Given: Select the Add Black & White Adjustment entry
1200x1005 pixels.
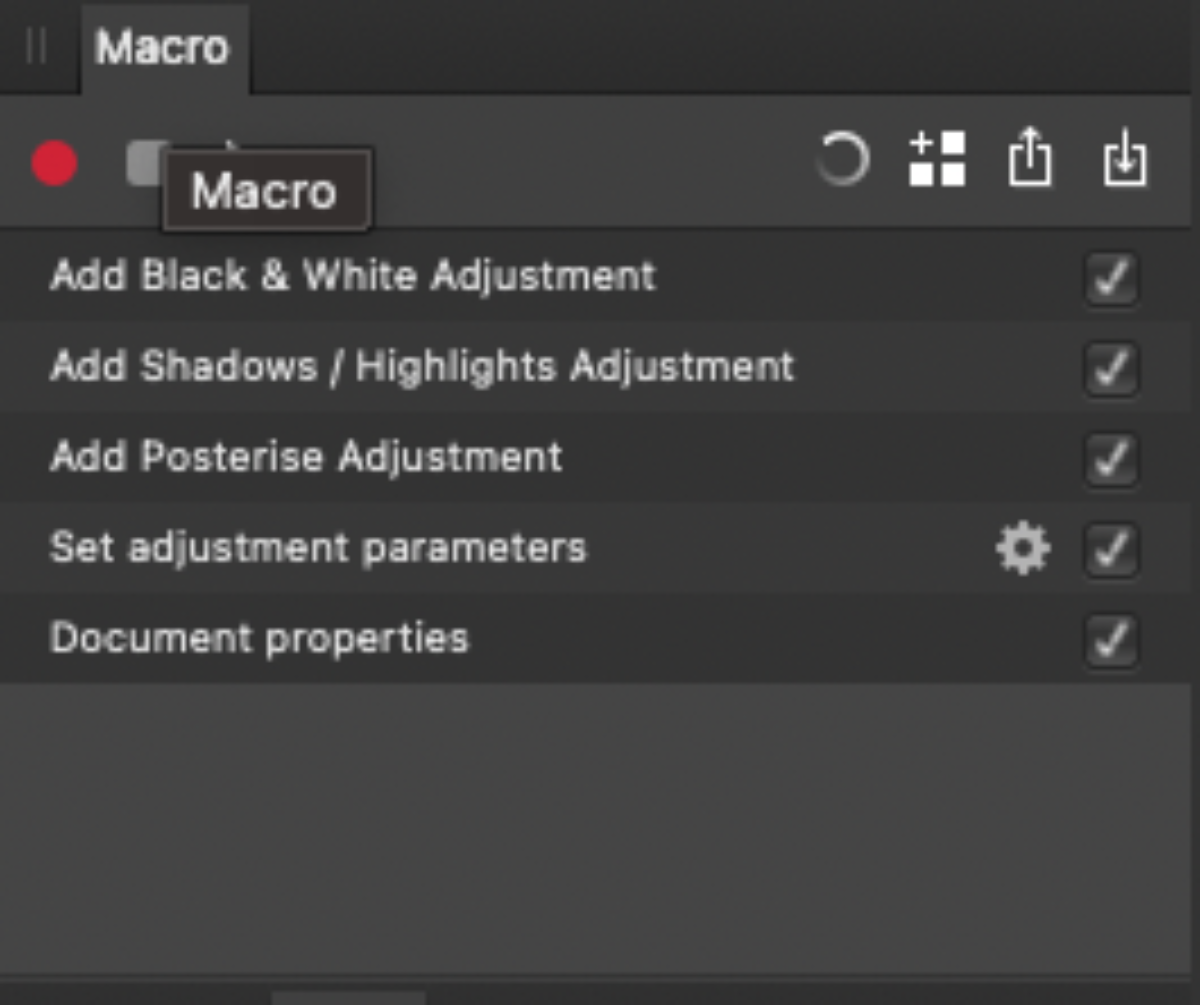Looking at the screenshot, I should point(353,276).
